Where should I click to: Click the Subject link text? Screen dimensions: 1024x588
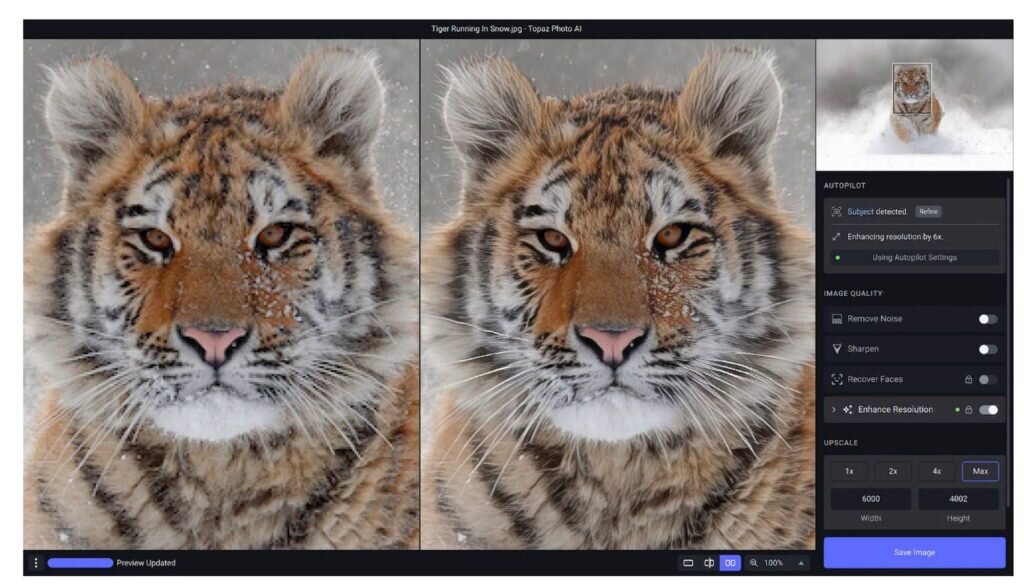pos(860,212)
